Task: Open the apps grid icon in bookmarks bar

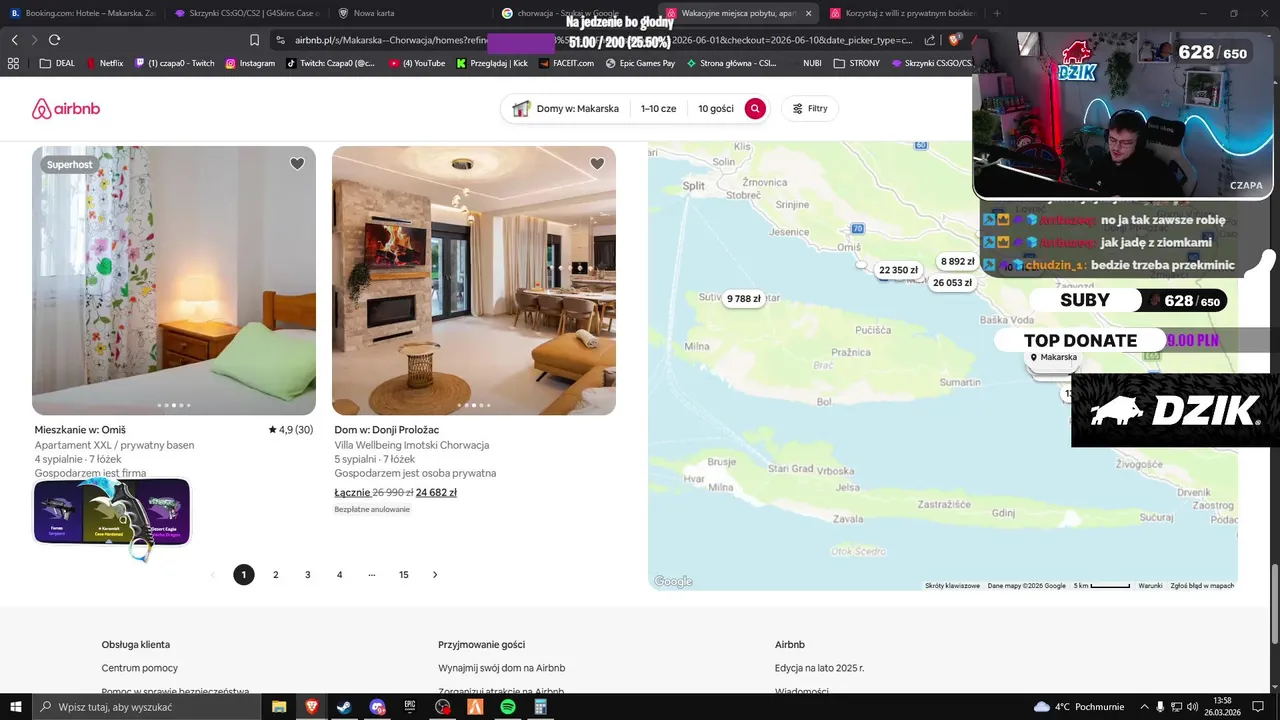Action: pyautogui.click(x=13, y=63)
